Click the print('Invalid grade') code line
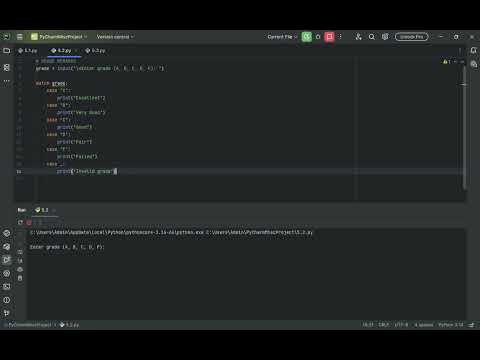The height and width of the screenshot is (360, 480). coord(87,171)
